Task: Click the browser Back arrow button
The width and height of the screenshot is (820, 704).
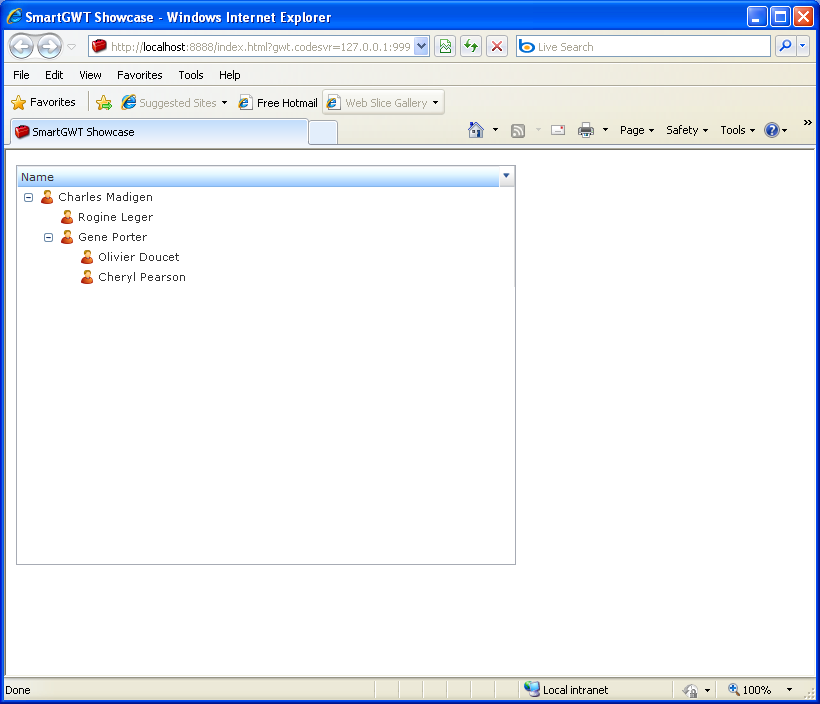Action: (21, 47)
